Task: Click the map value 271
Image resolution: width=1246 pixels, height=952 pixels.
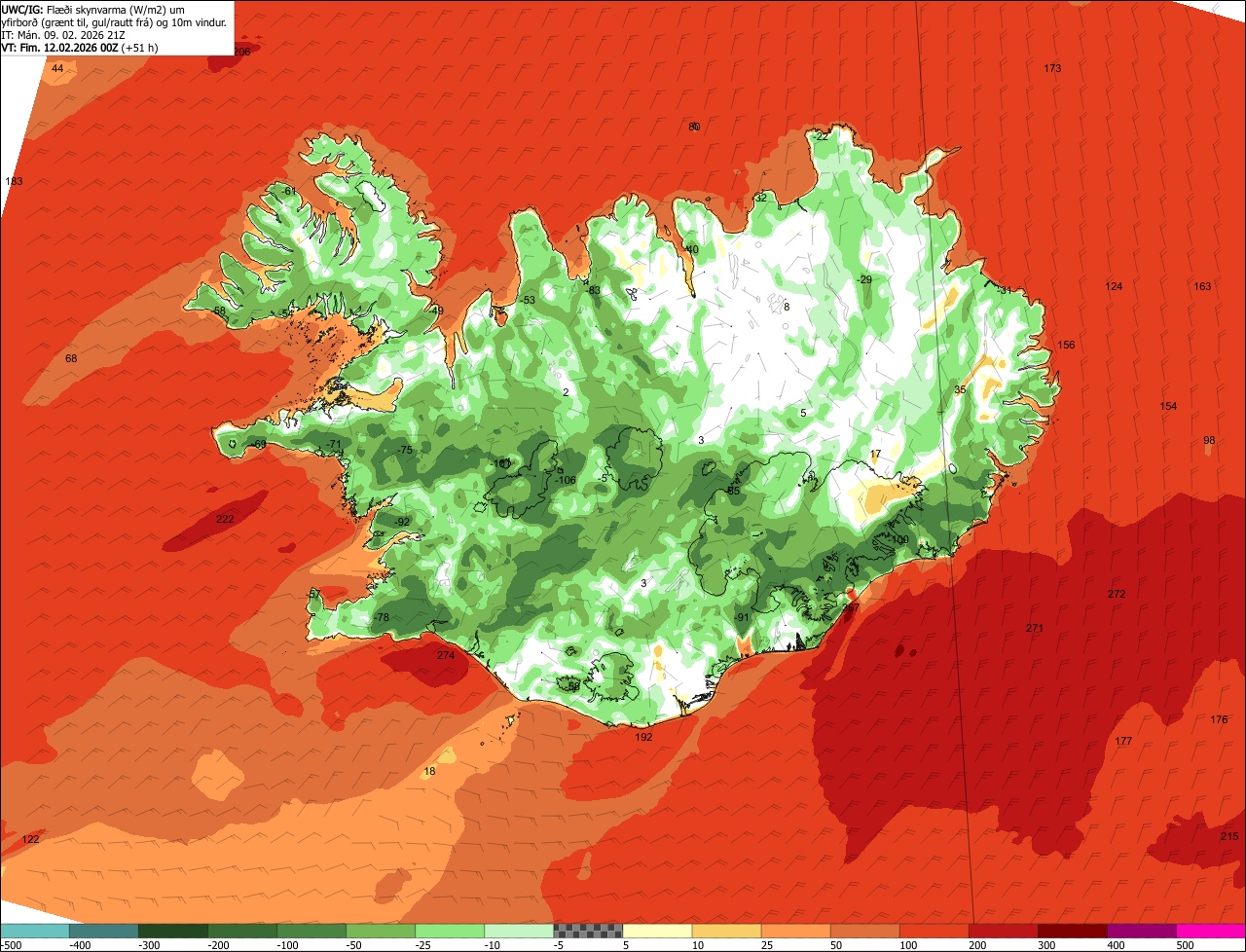Action: [1035, 628]
